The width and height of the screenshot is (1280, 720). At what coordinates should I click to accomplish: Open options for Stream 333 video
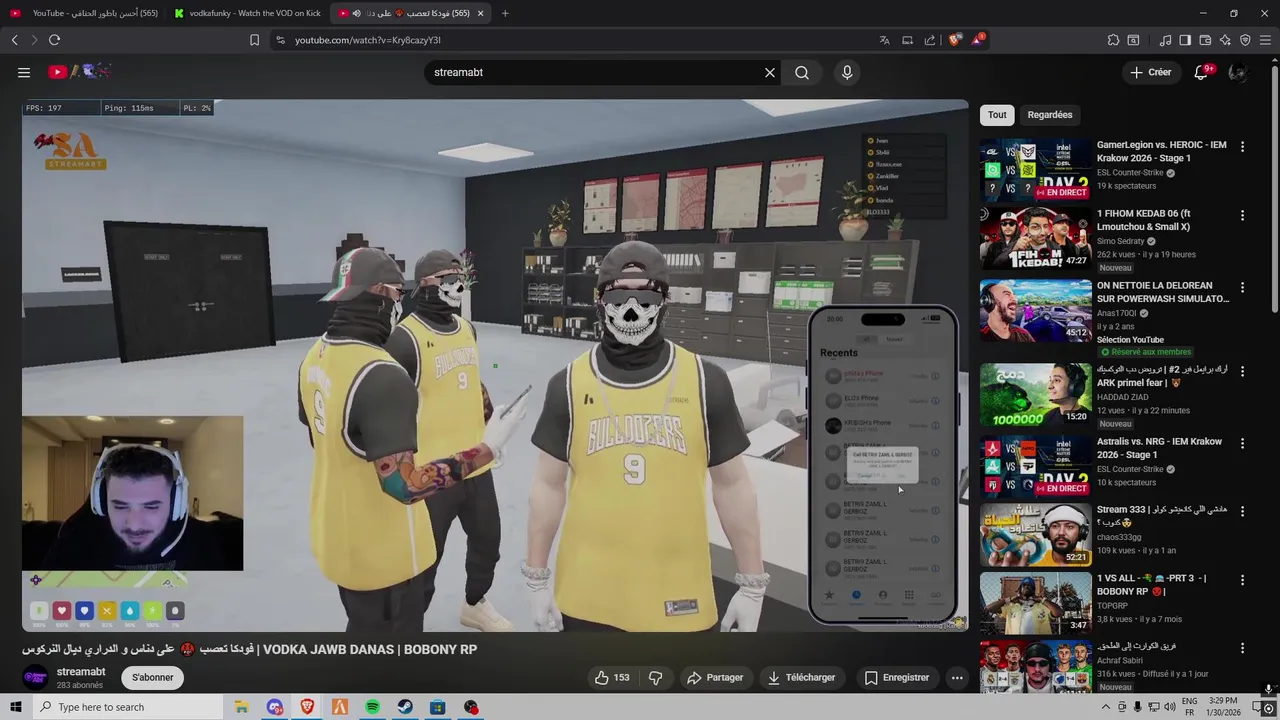[1242, 511]
